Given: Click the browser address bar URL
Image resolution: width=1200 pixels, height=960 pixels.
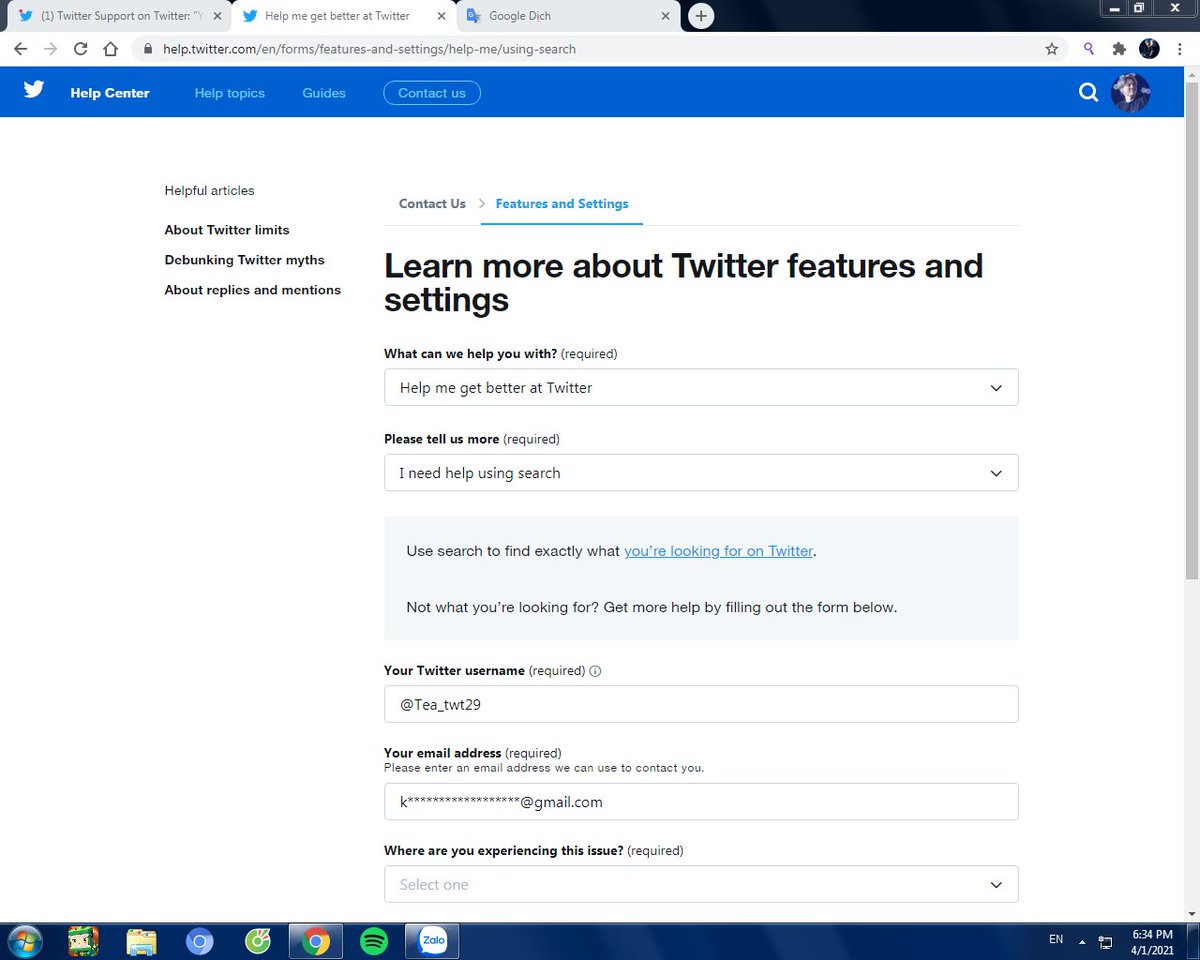Looking at the screenshot, I should pos(370,48).
